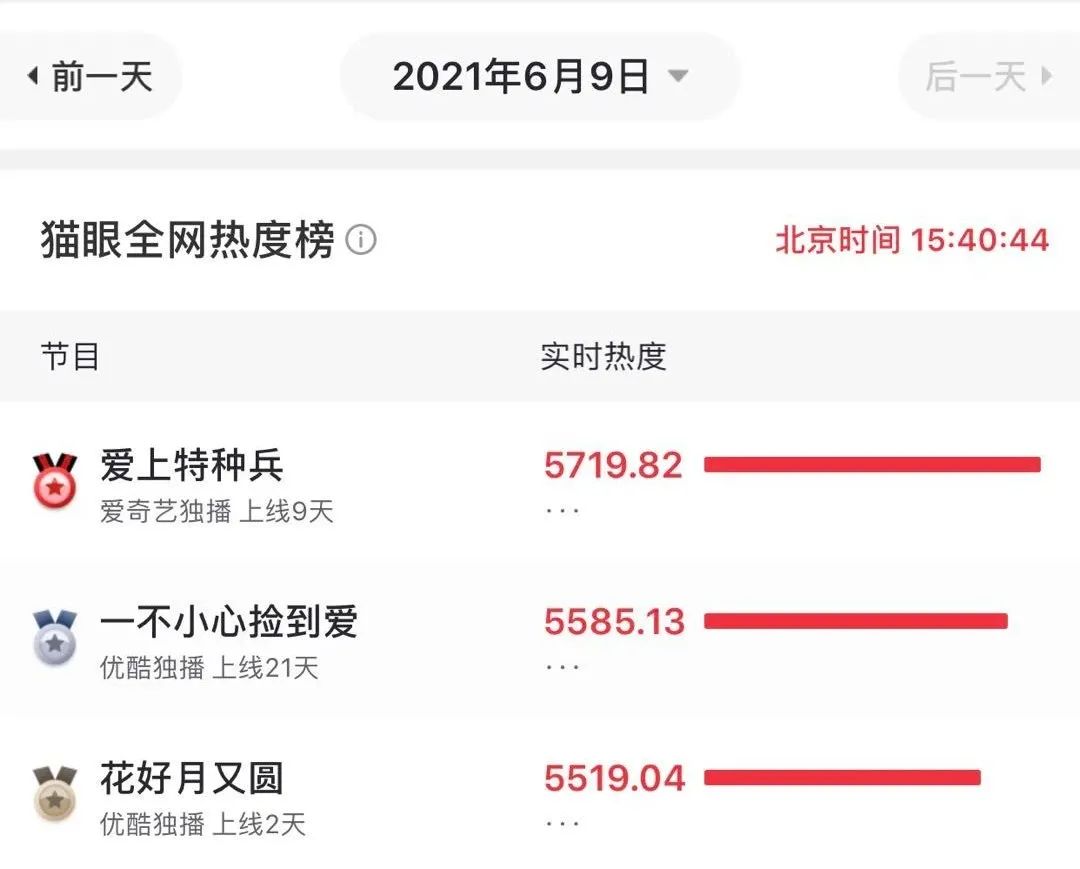The height and width of the screenshot is (869, 1080).
Task: Go to next day with 后一天
Action: pyautogui.click(x=990, y=76)
